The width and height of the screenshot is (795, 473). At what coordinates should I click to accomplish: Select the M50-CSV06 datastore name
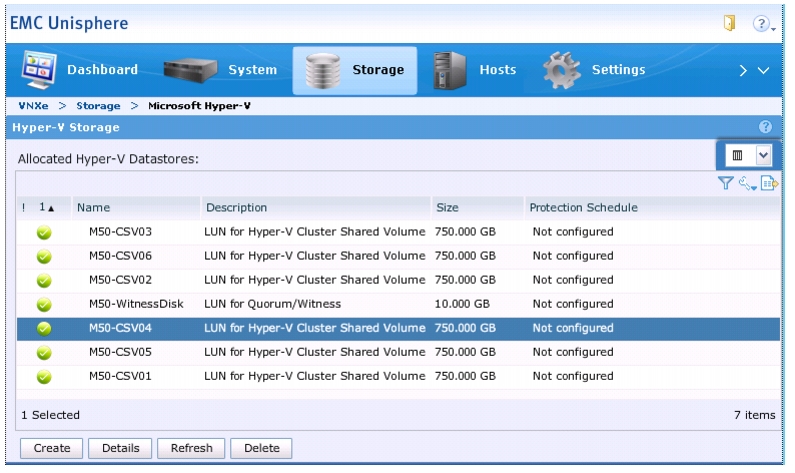[120, 256]
